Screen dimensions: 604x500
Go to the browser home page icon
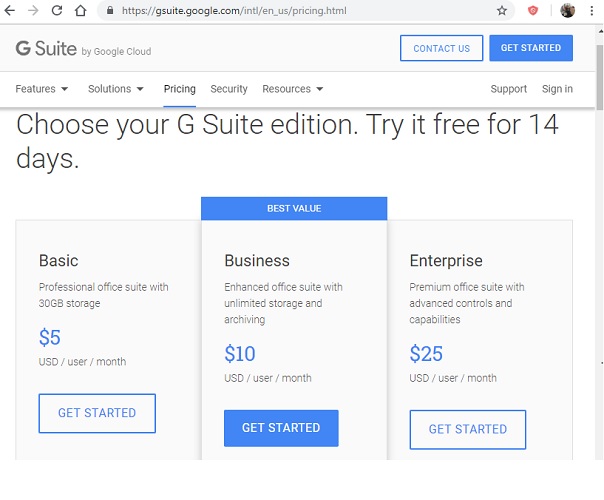click(81, 10)
